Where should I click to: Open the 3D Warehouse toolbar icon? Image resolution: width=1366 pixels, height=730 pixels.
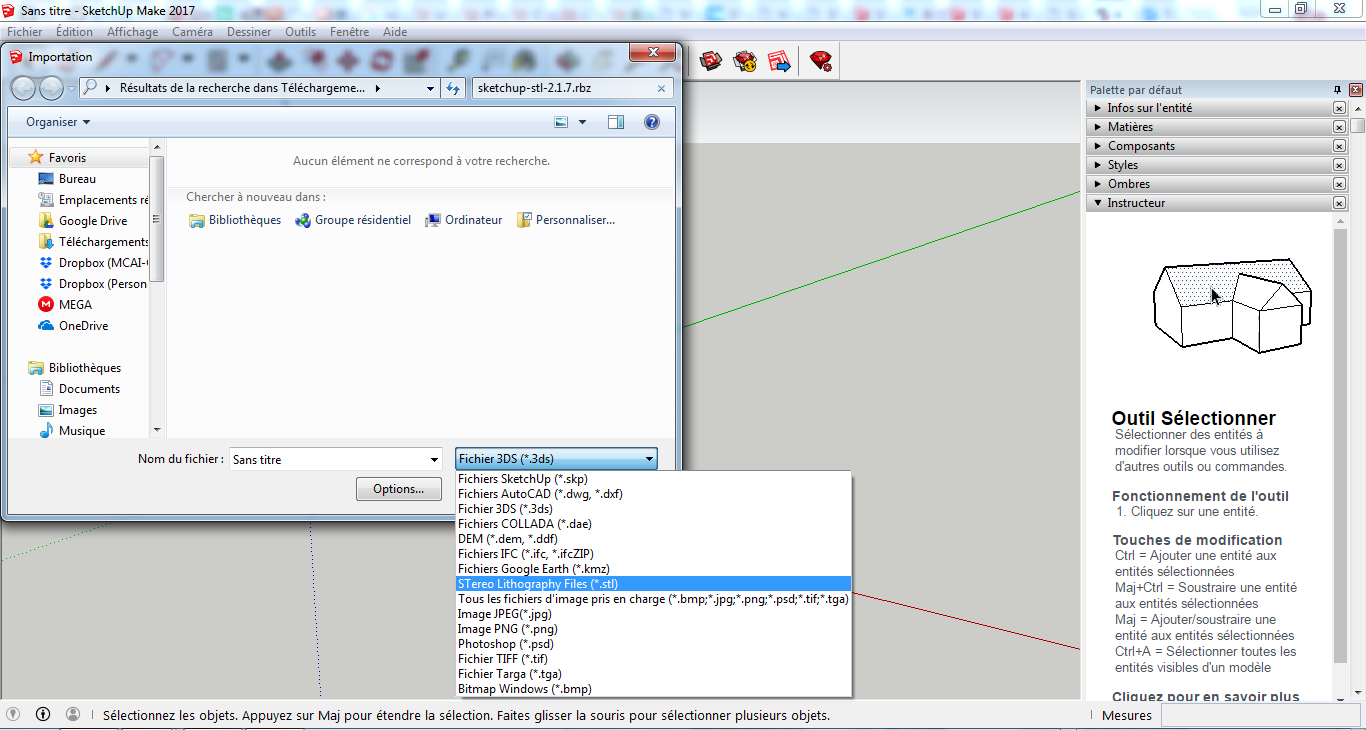pyautogui.click(x=711, y=62)
